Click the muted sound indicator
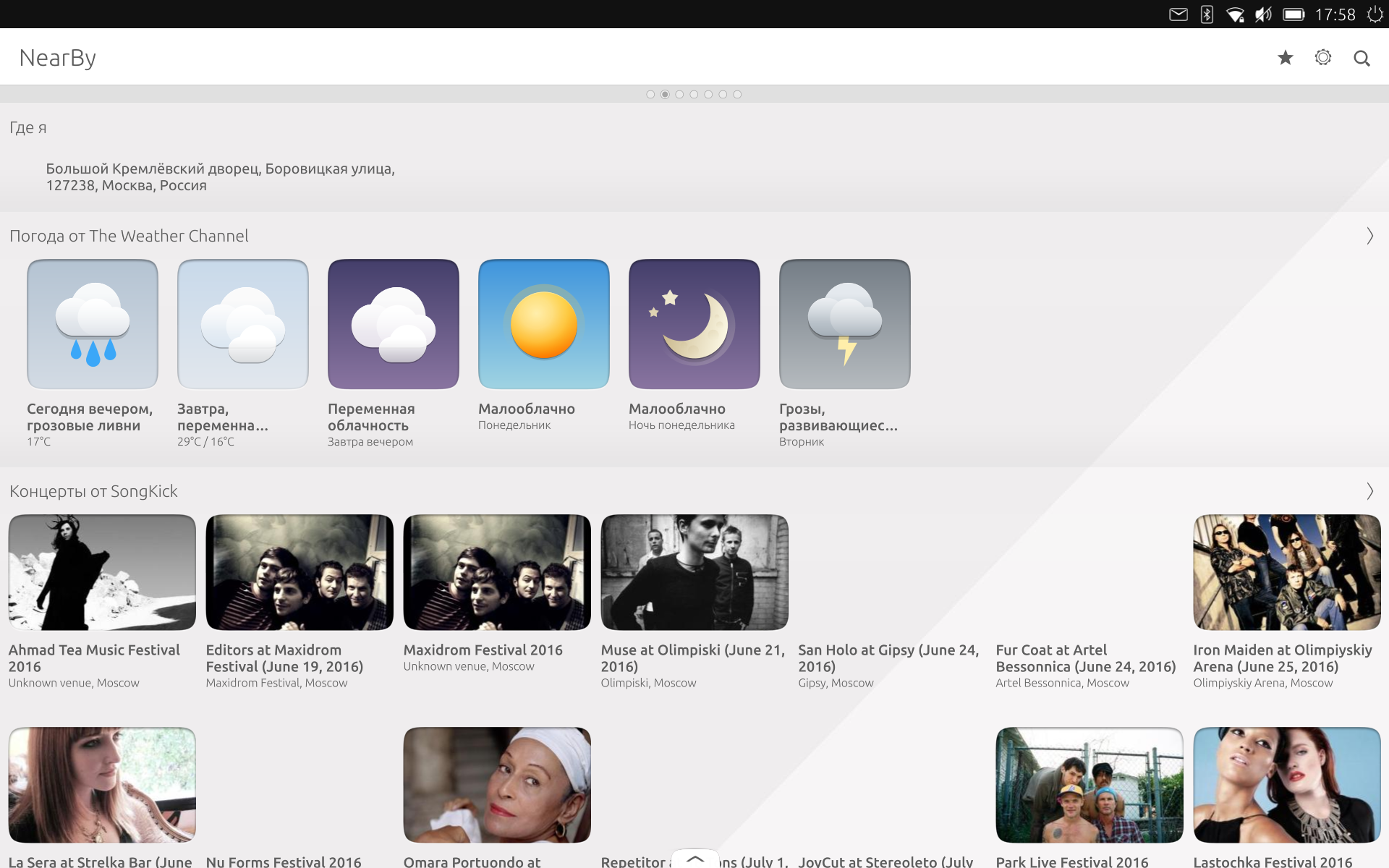 (1263, 14)
